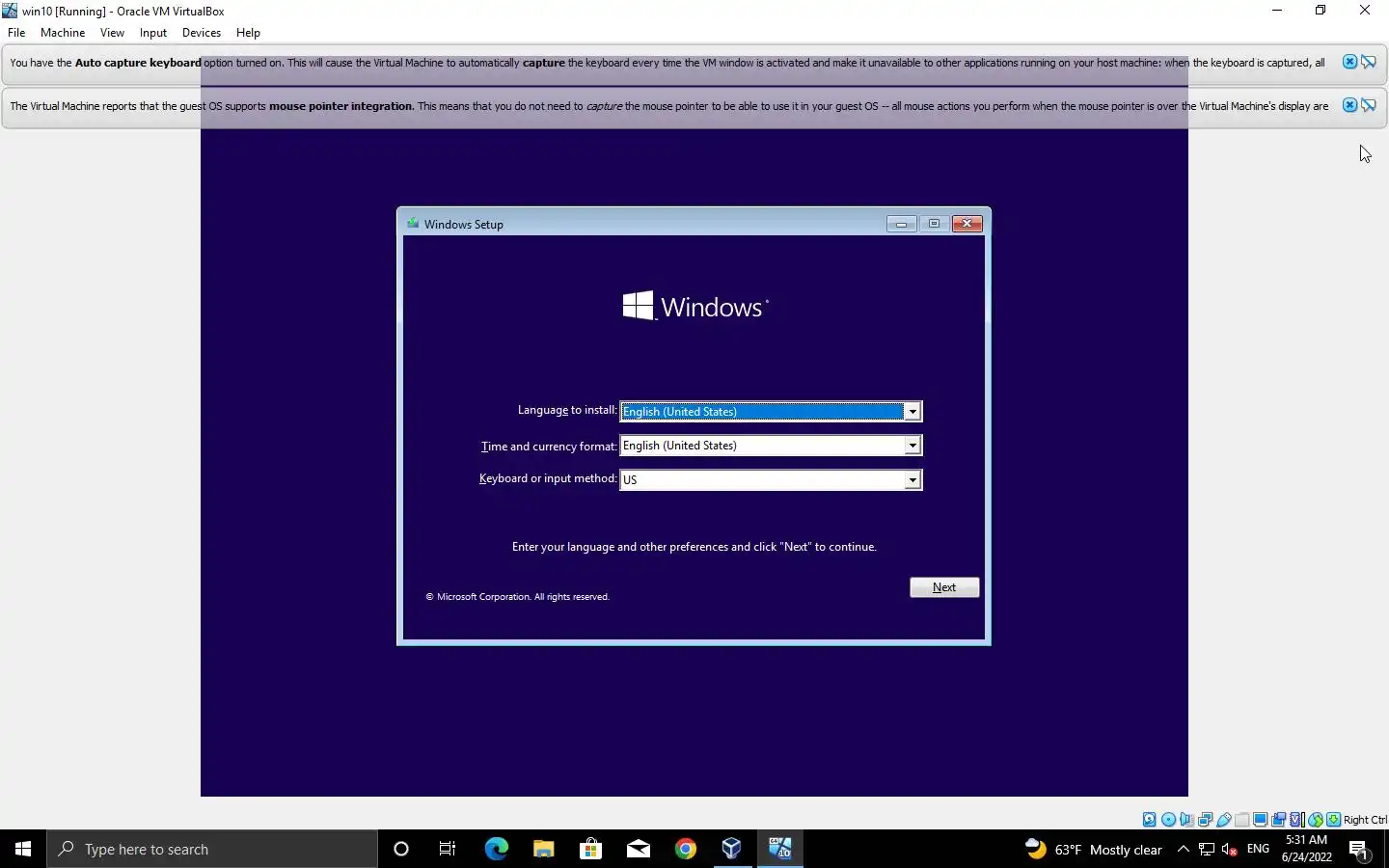Expand the Time and currency format dropdown
1389x868 pixels.
pos(912,446)
